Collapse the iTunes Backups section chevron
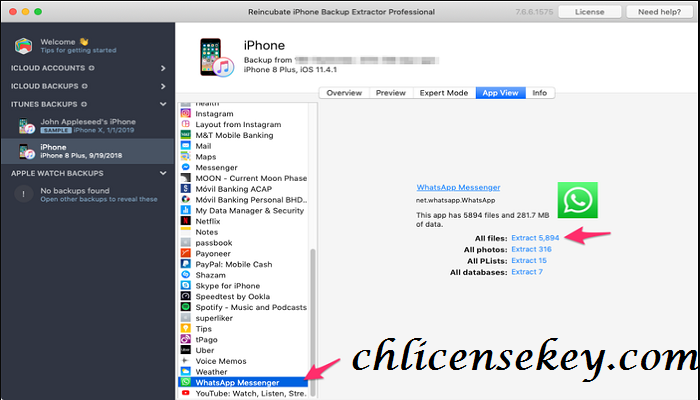The width and height of the screenshot is (700, 400). click(163, 104)
